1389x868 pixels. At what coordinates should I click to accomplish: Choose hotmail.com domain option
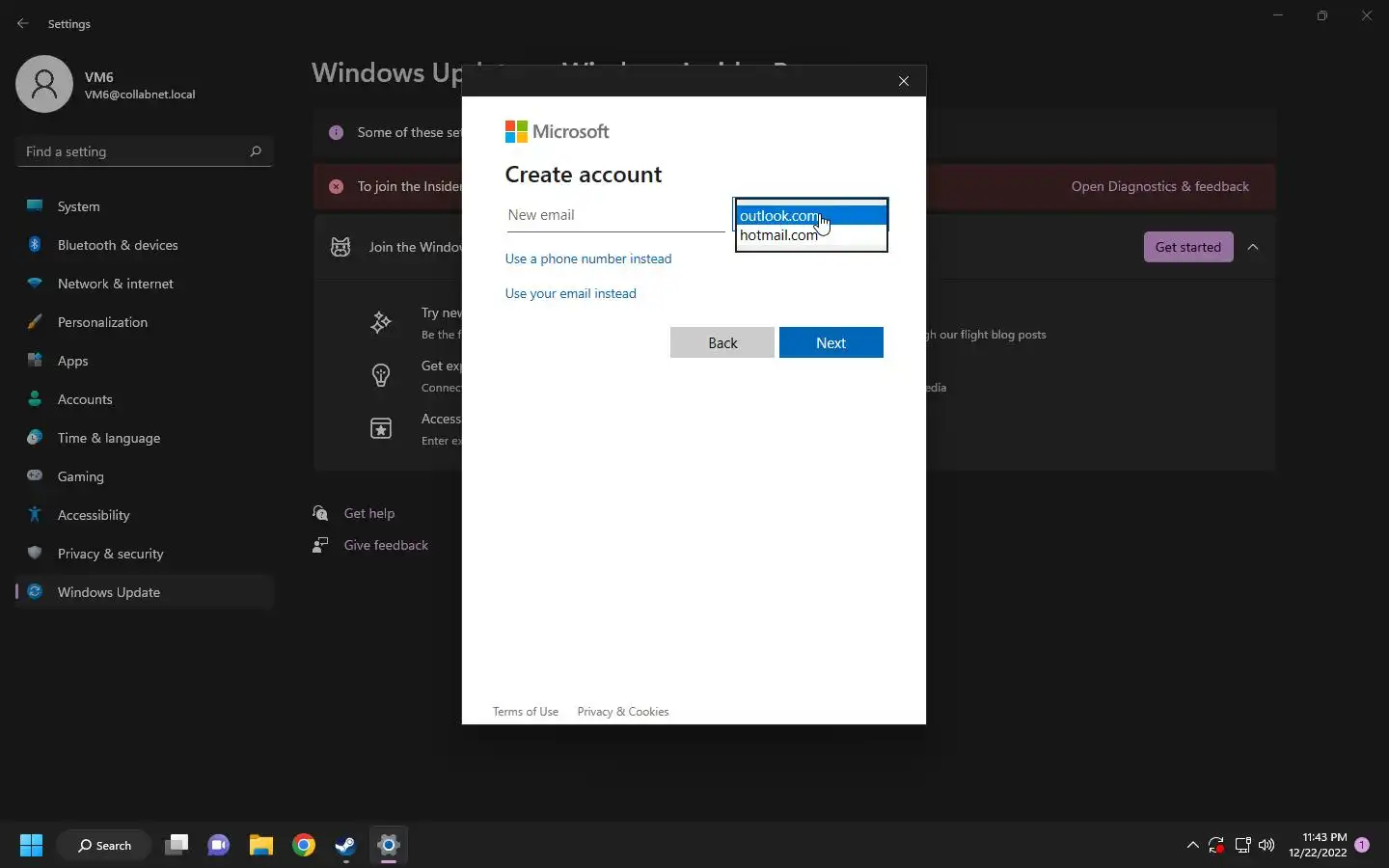[x=811, y=235]
